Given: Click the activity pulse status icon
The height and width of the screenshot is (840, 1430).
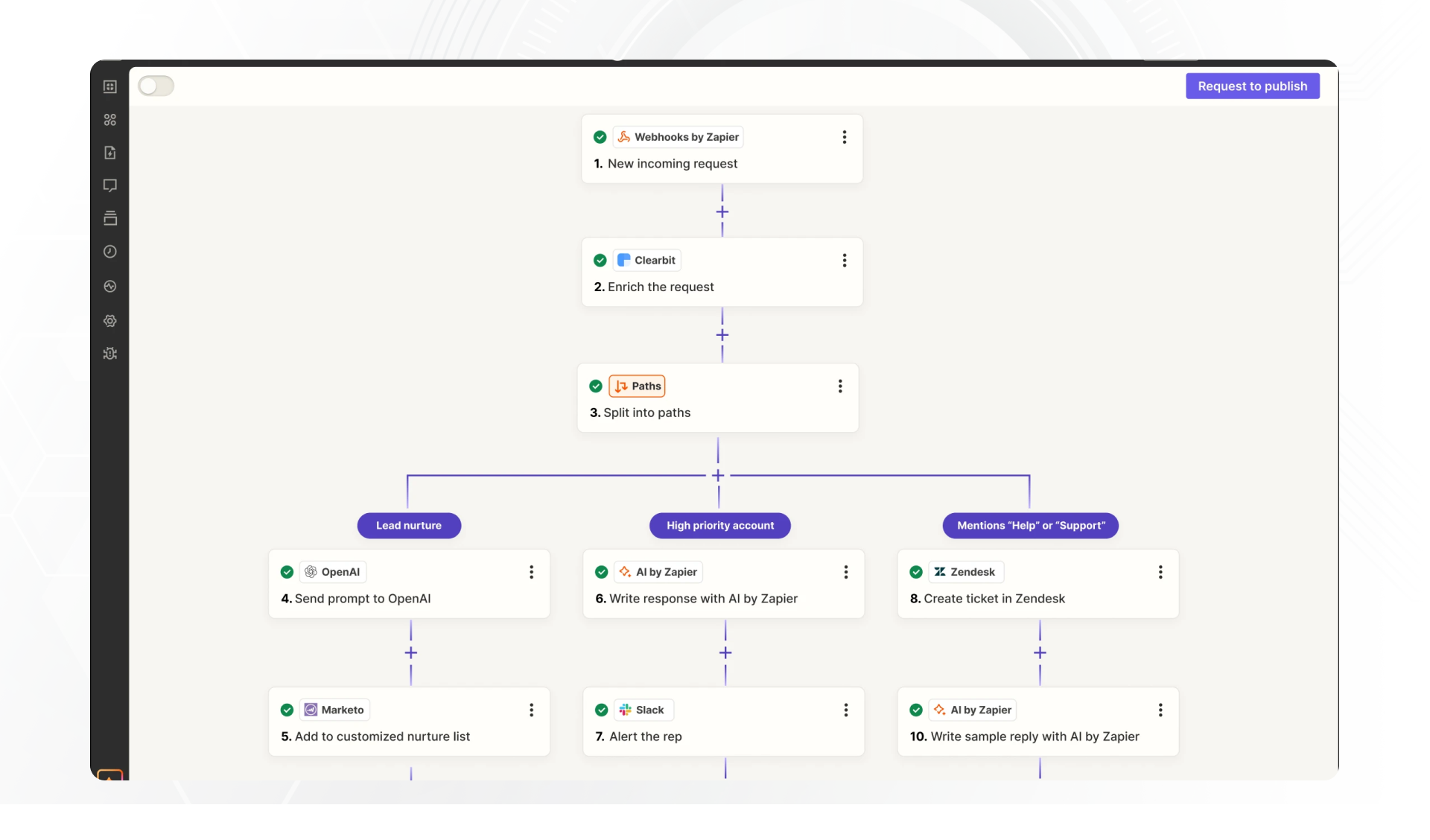Looking at the screenshot, I should point(110,286).
